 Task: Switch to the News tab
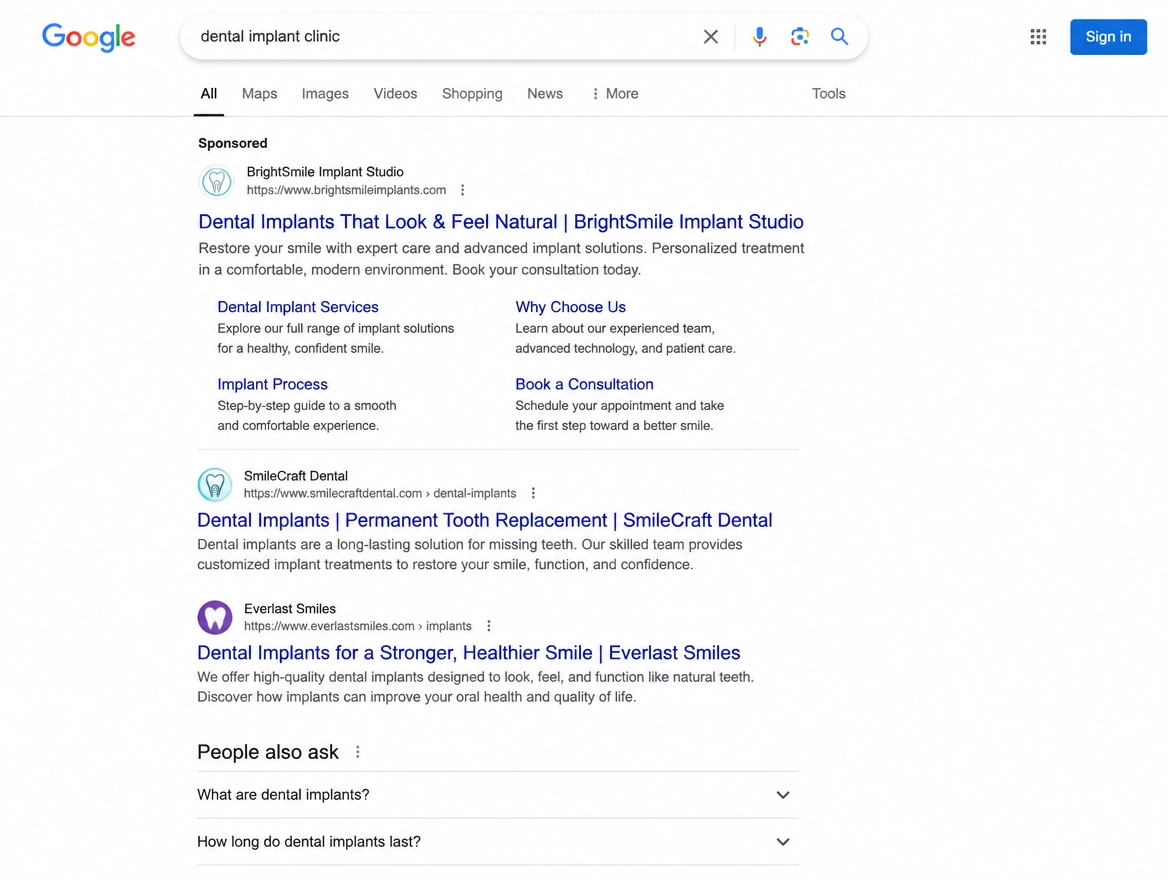tap(545, 94)
